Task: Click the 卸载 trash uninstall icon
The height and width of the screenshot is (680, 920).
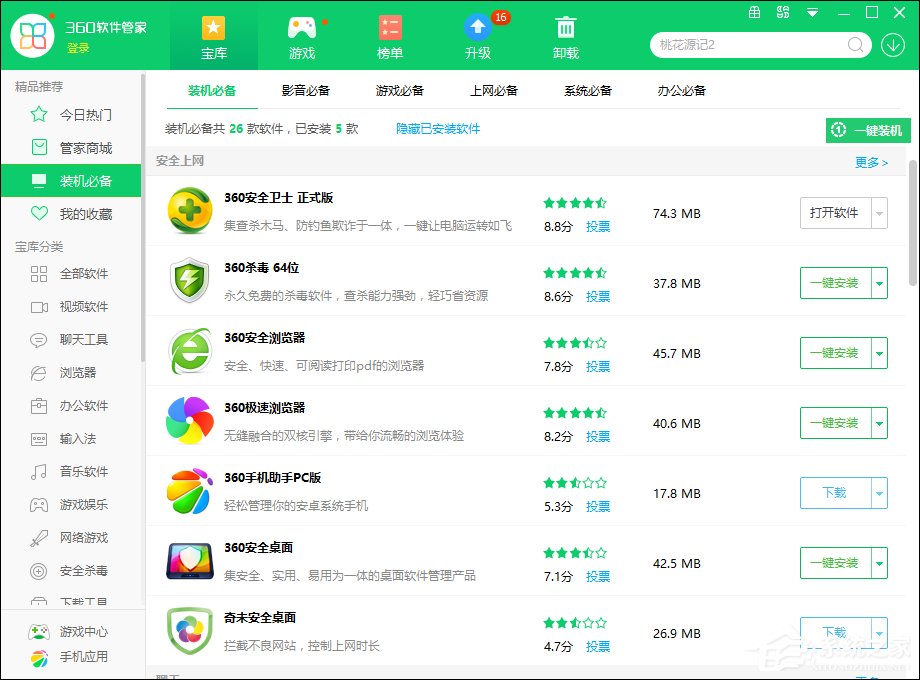Action: pyautogui.click(x=566, y=28)
